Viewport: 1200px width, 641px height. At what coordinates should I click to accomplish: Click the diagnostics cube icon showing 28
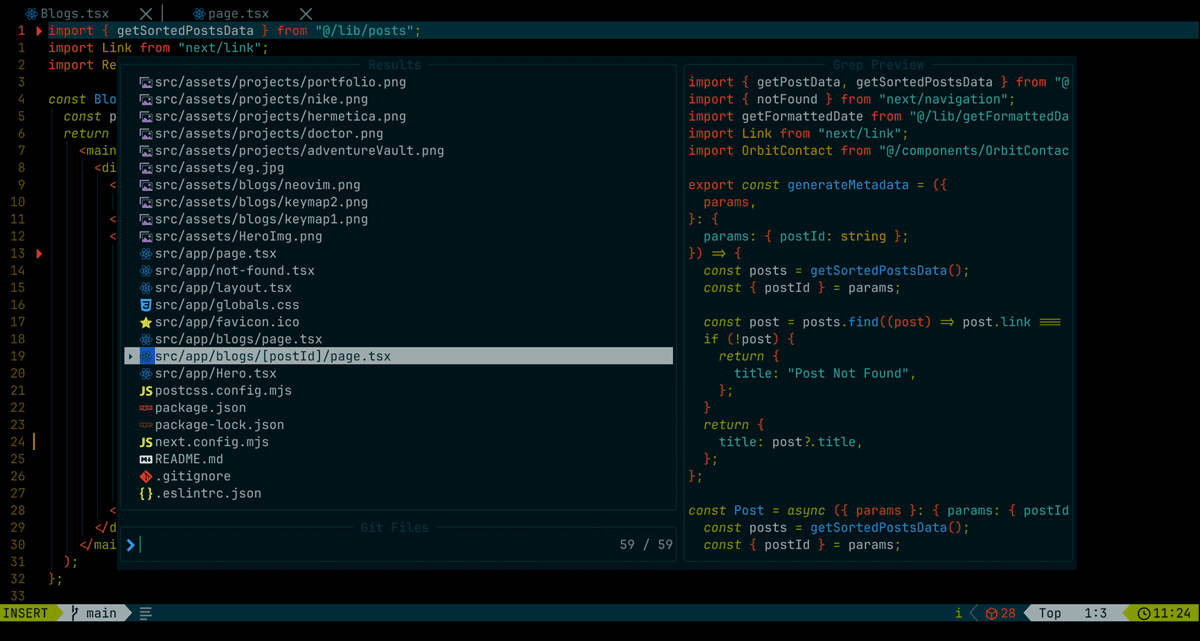point(992,613)
